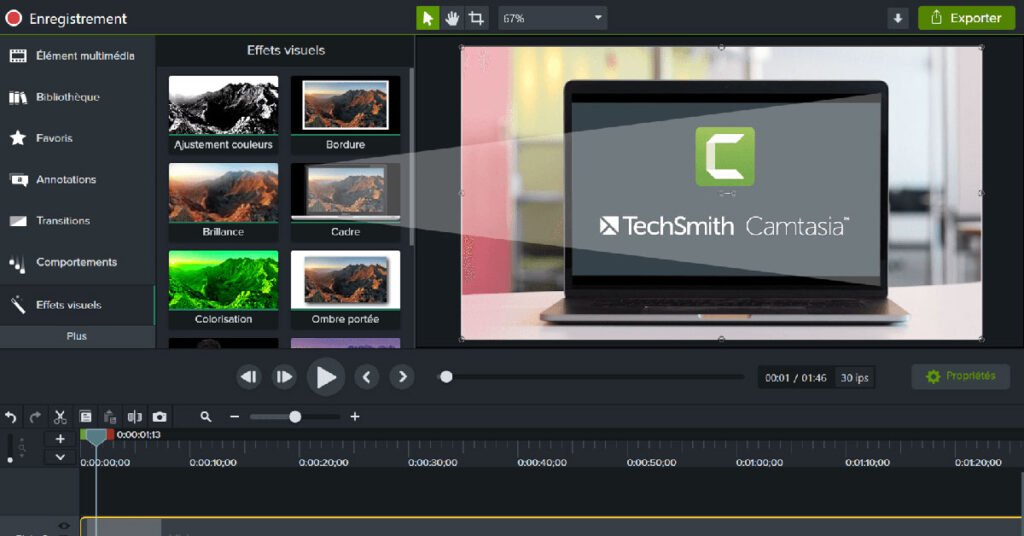Viewport: 1024px width, 536px height.
Task: Click the large Play button
Action: click(326, 377)
